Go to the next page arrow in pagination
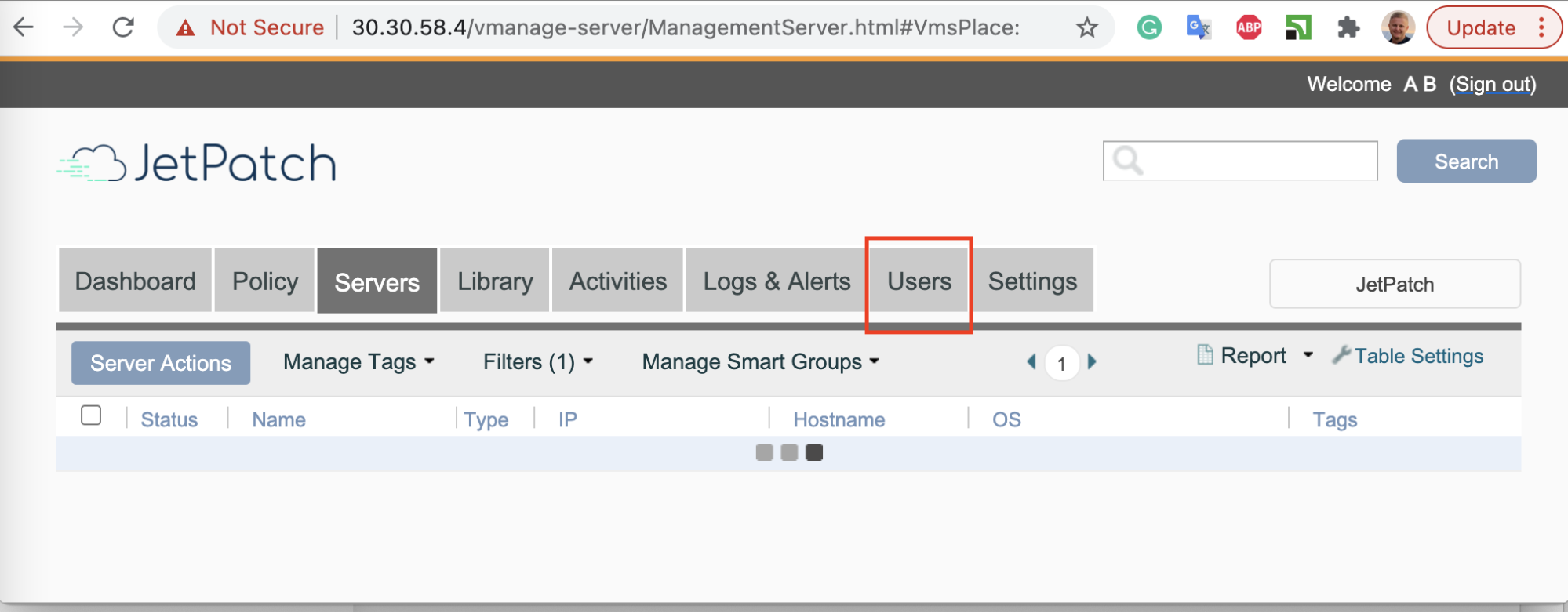Viewport: 1568px width, 613px height. click(1092, 362)
